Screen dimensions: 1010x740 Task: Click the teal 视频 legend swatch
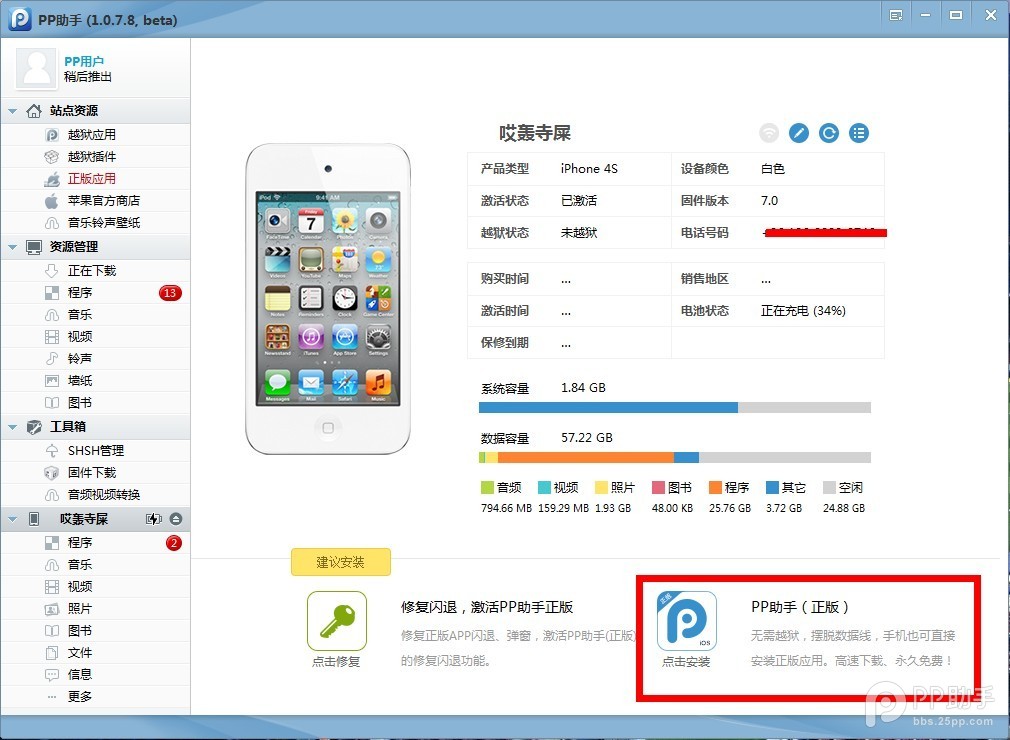[544, 488]
